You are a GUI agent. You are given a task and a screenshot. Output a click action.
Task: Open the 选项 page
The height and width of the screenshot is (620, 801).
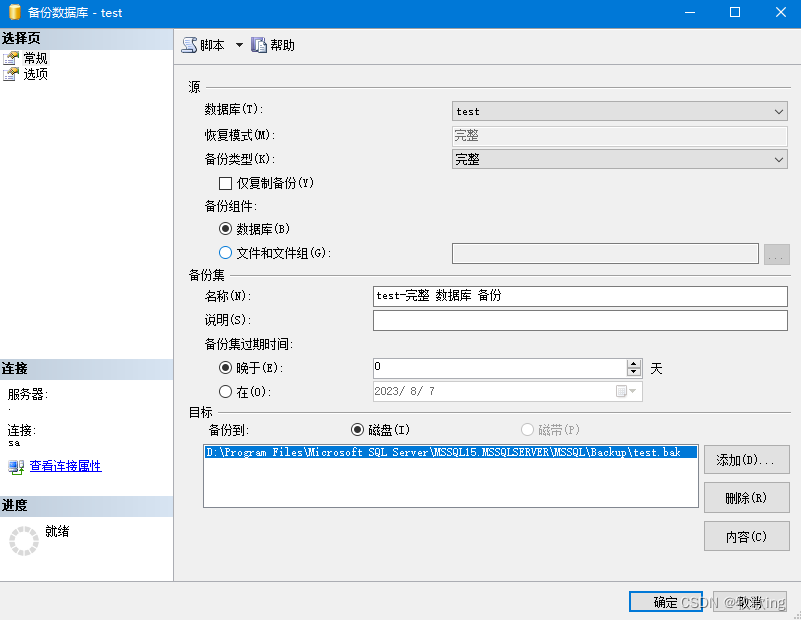click(35, 74)
